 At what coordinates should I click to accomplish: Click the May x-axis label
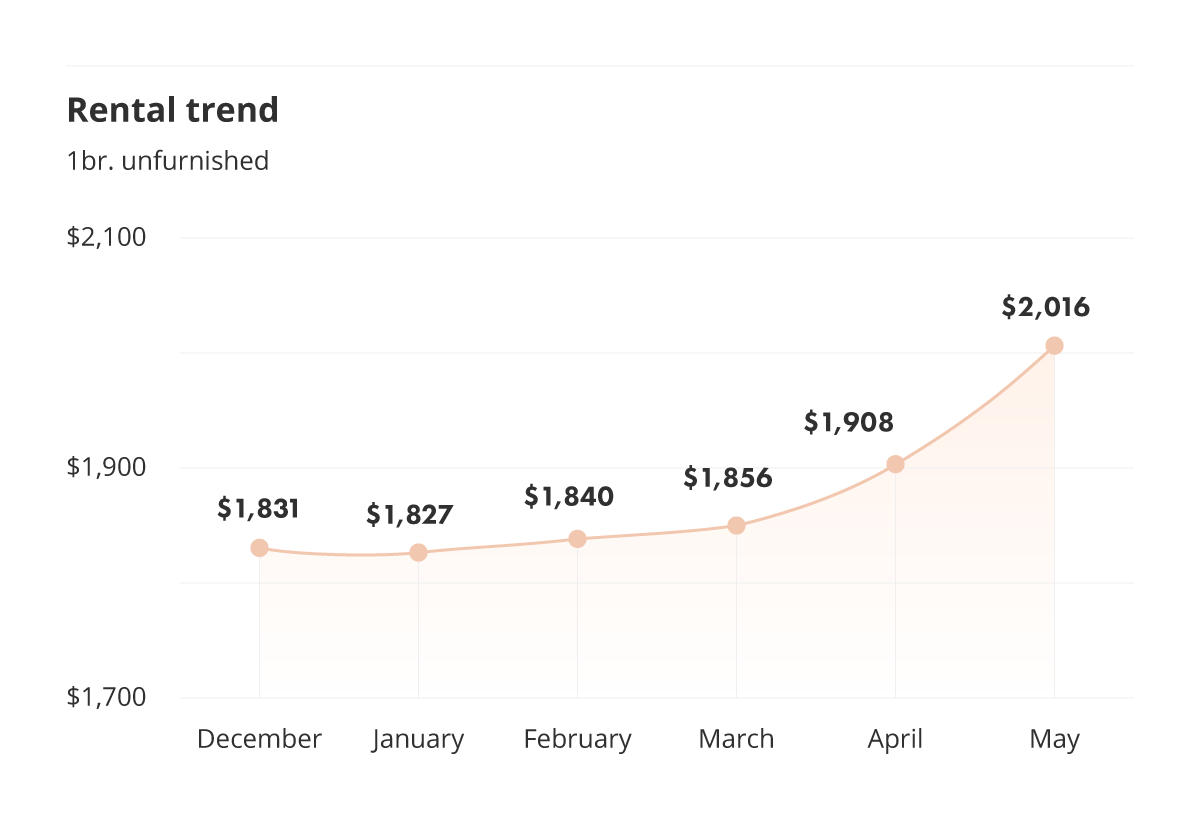coord(1055,739)
